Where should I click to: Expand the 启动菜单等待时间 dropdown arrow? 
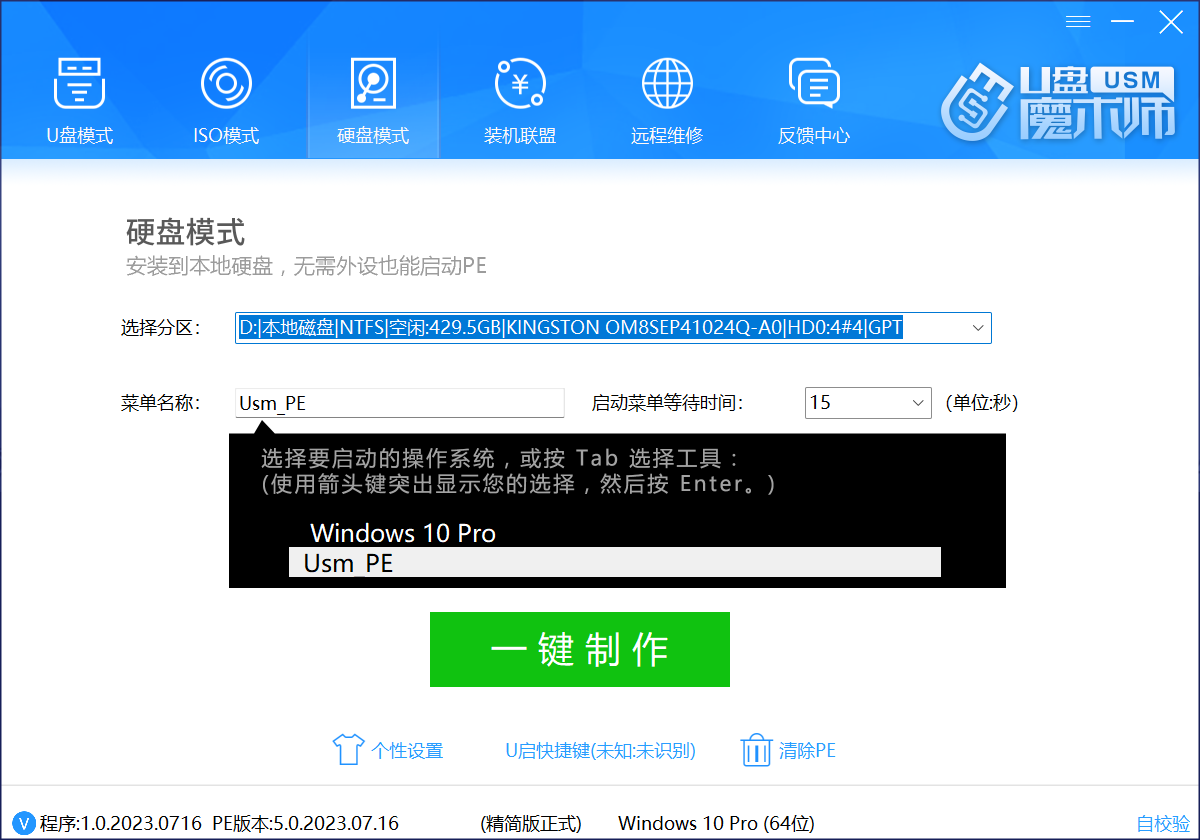(x=918, y=403)
